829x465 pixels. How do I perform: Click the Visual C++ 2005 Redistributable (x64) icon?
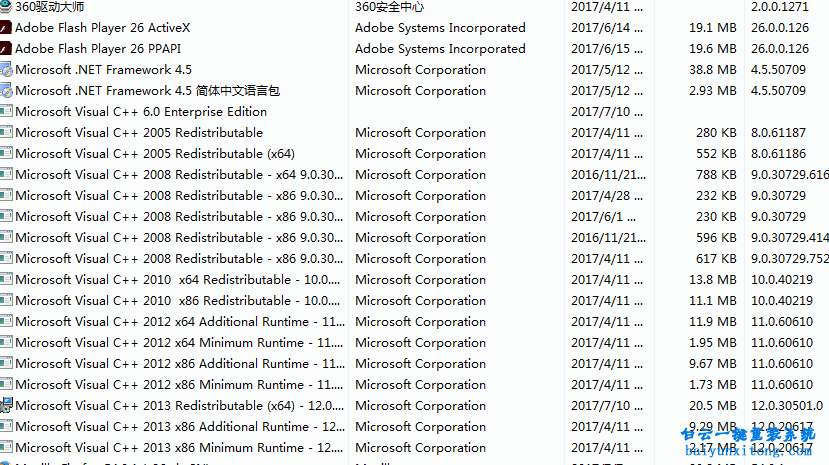(6, 154)
